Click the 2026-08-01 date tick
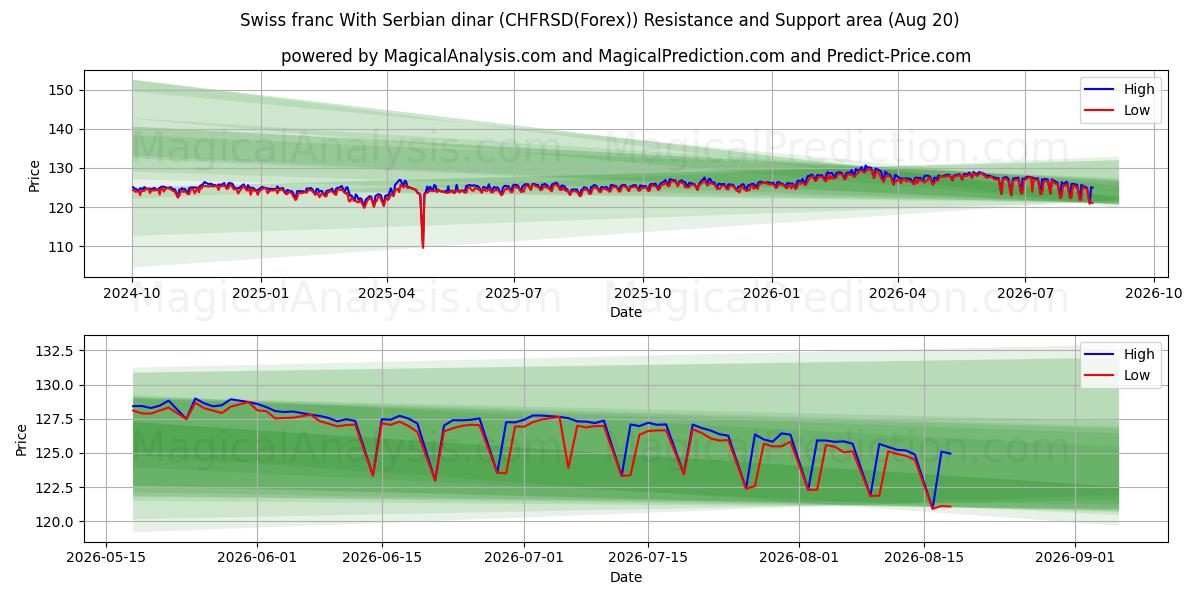Screen dimensions: 1200x600 pos(800,558)
